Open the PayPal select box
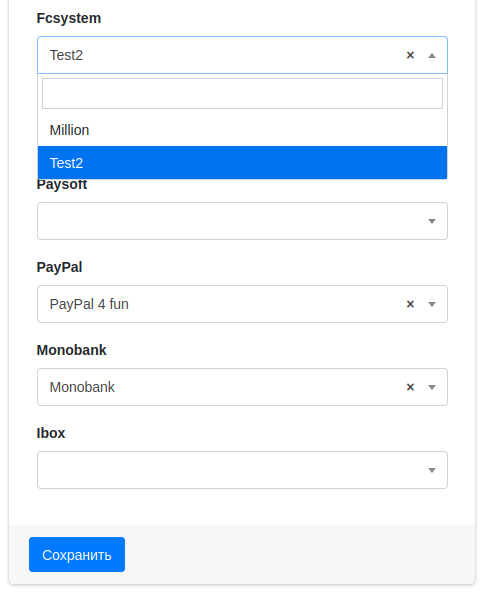Screen dimensions: 488x610 click(x=242, y=304)
